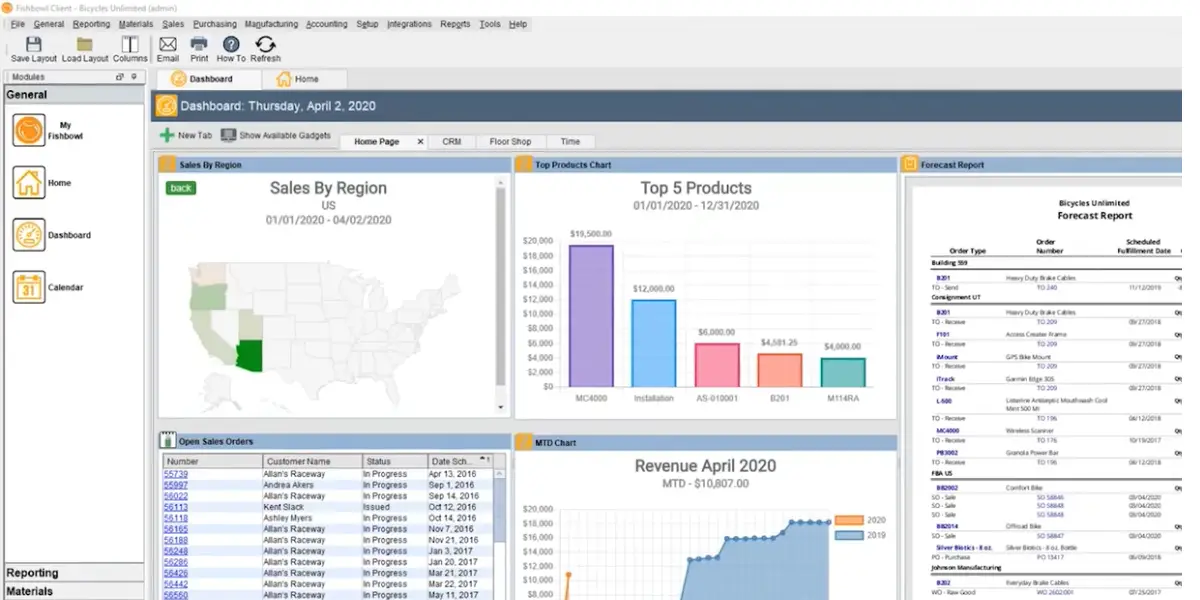Open the Materials menu
The image size is (1200, 600).
coord(136,24)
